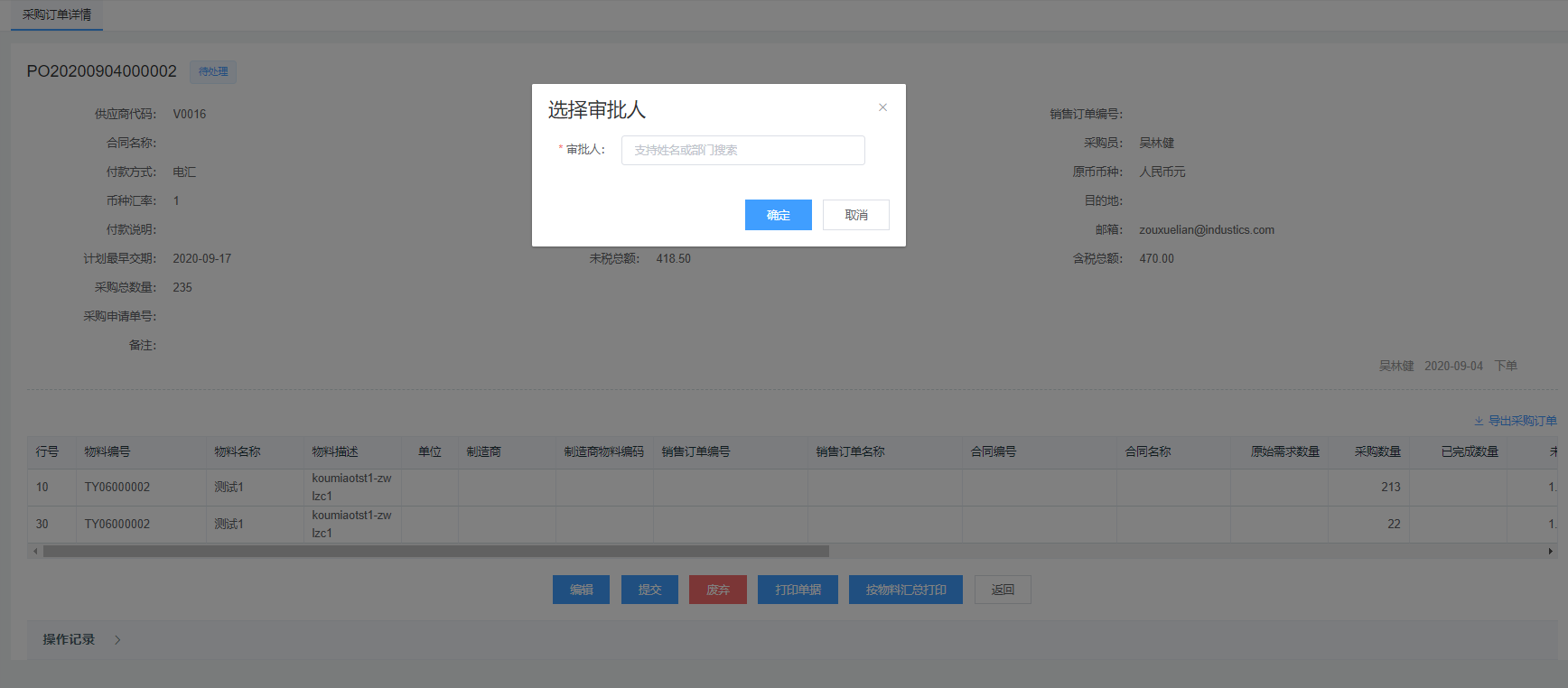Click the 待处理 status tag
The height and width of the screenshot is (688, 1568).
coord(213,72)
